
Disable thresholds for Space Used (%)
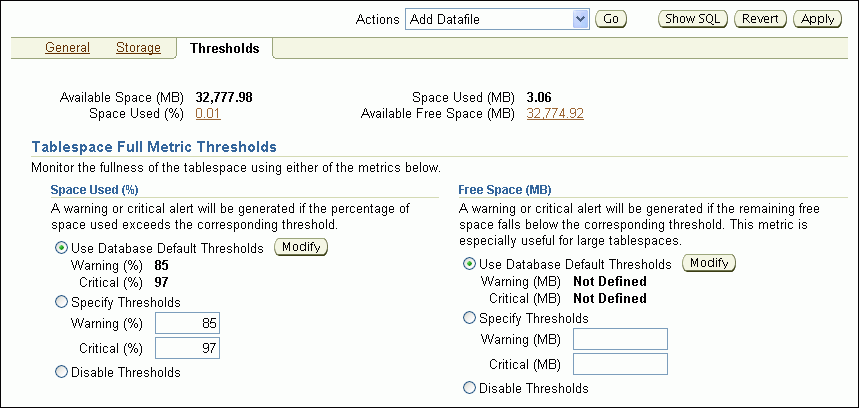(62, 372)
